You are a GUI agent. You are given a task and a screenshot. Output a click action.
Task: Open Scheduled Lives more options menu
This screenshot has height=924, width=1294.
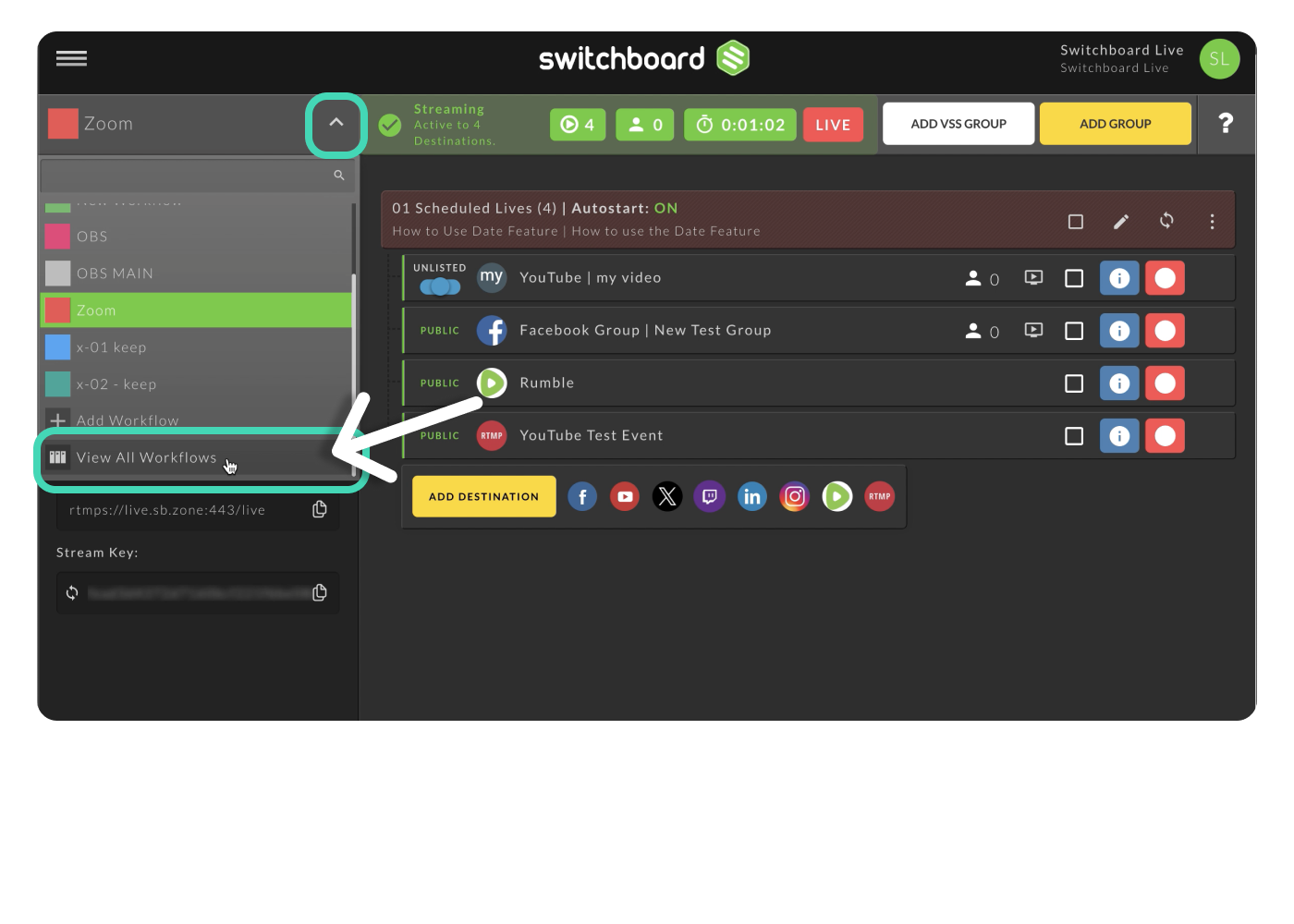pyautogui.click(x=1212, y=222)
